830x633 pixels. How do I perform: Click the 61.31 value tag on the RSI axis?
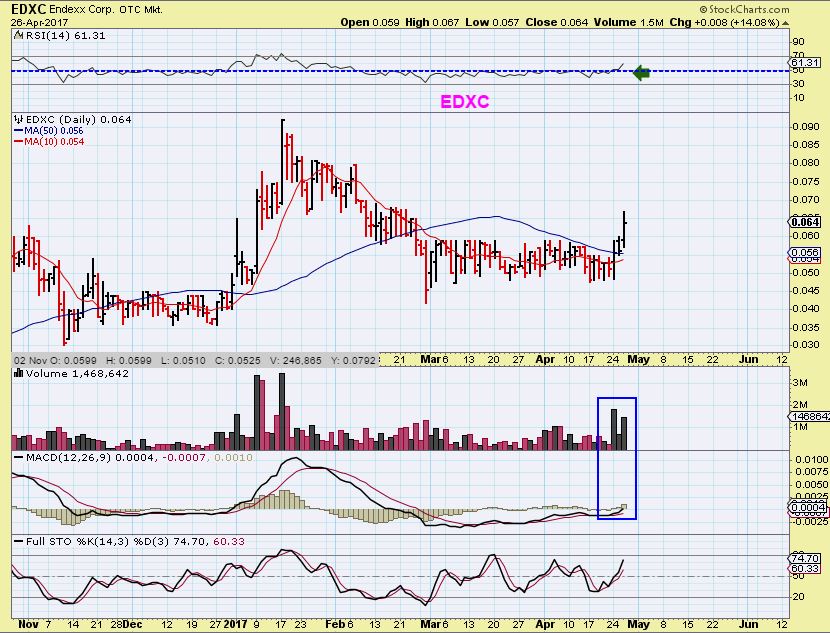pos(805,62)
